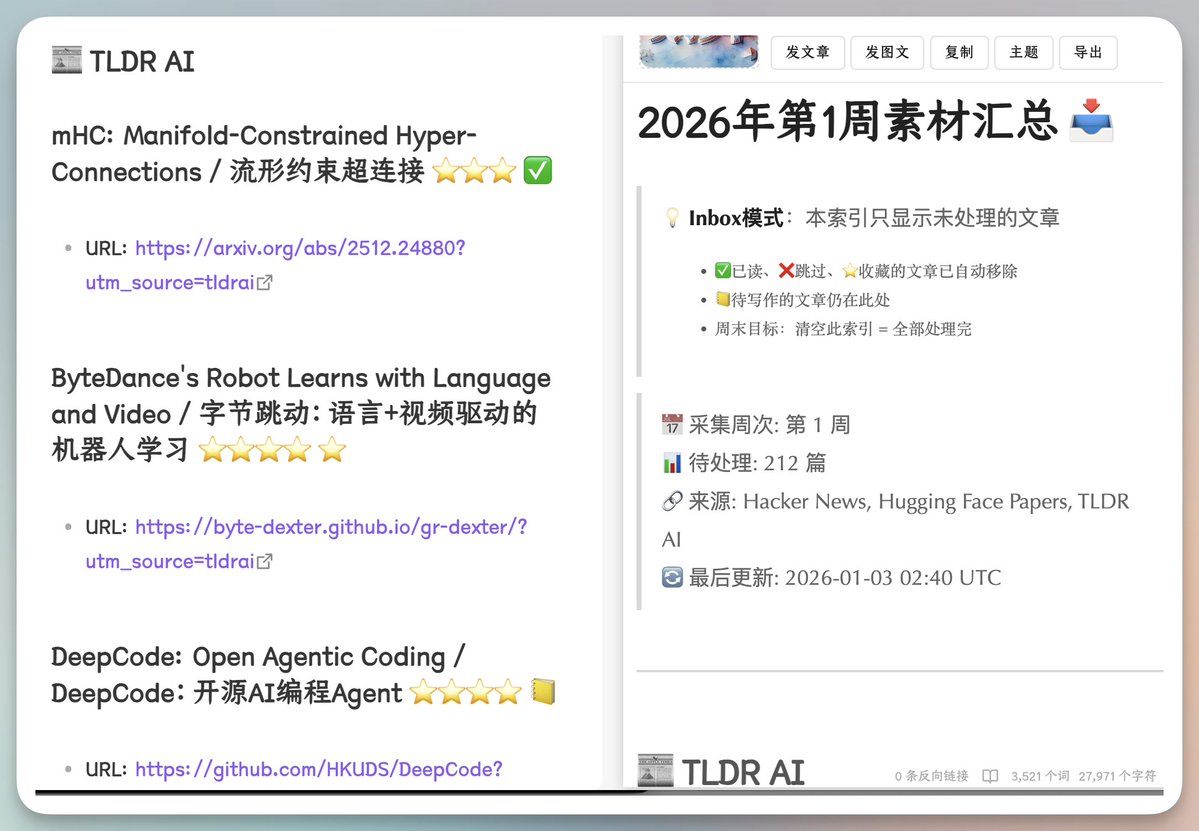Click the 0 条反向链接 backlinks counter
Image resolution: width=1199 pixels, height=831 pixels.
click(931, 776)
